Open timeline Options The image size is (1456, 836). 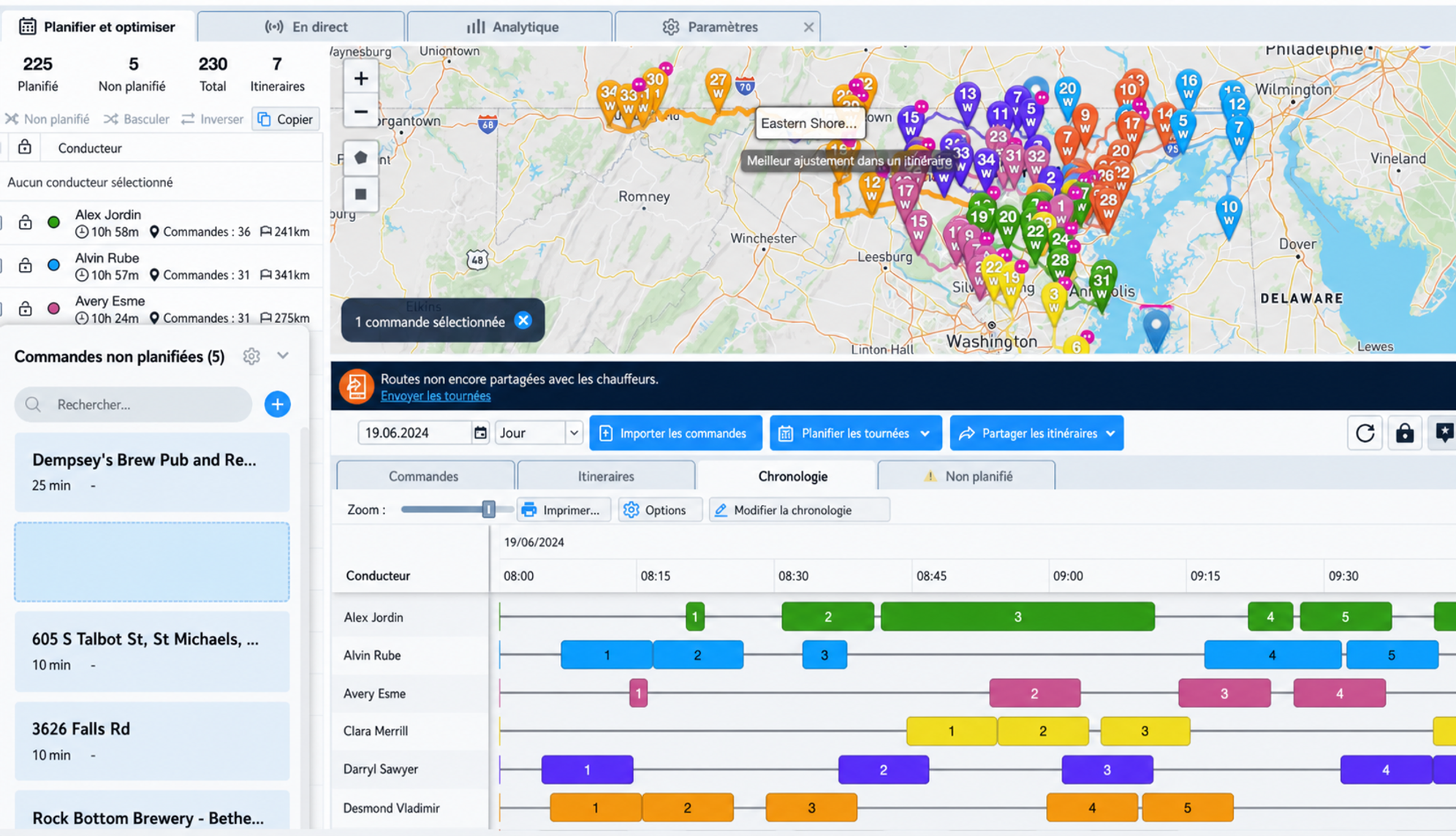tap(660, 510)
